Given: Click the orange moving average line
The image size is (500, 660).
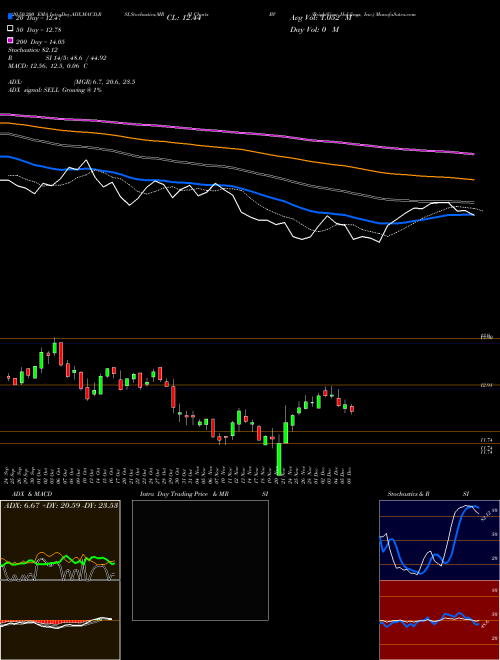Looking at the screenshot, I should pyautogui.click(x=237, y=149).
